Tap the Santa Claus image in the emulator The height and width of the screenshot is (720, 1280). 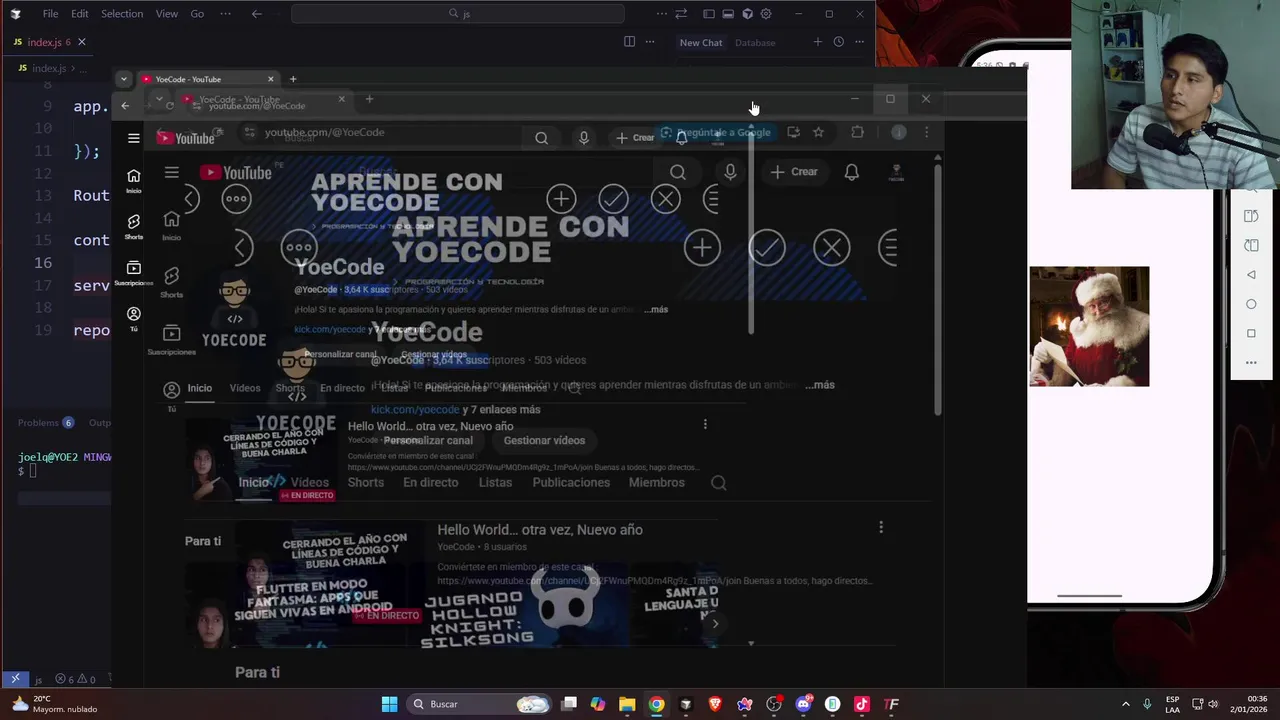1089,326
